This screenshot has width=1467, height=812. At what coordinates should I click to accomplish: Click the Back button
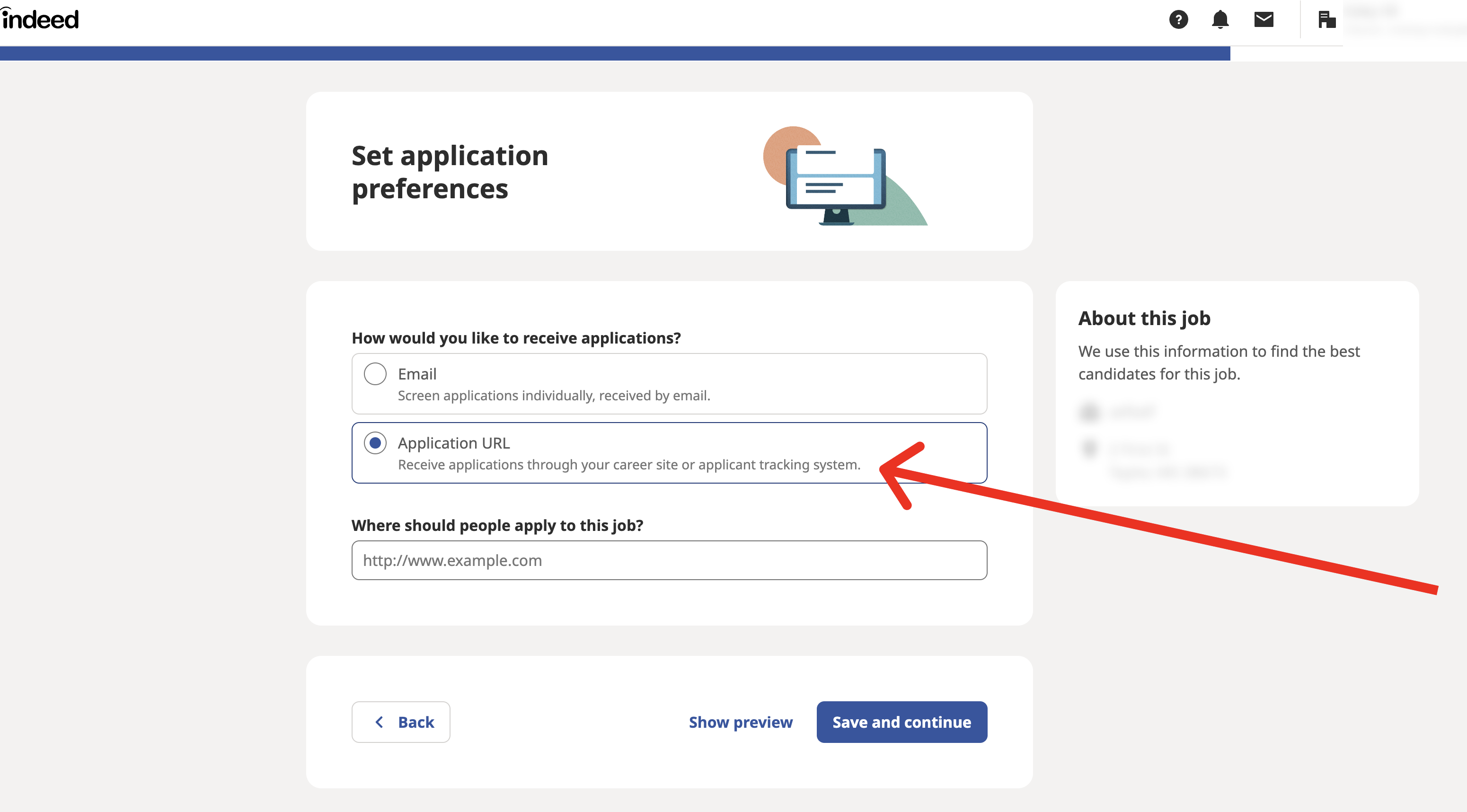[401, 722]
